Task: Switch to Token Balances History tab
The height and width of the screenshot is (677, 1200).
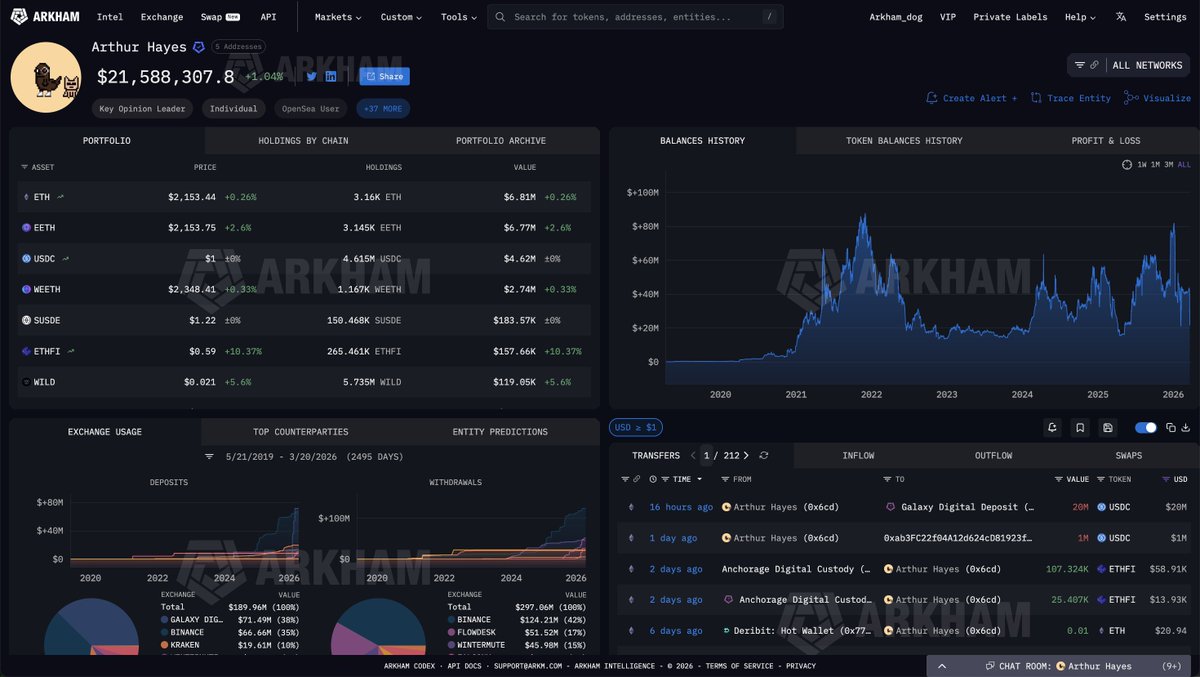Action: (904, 141)
